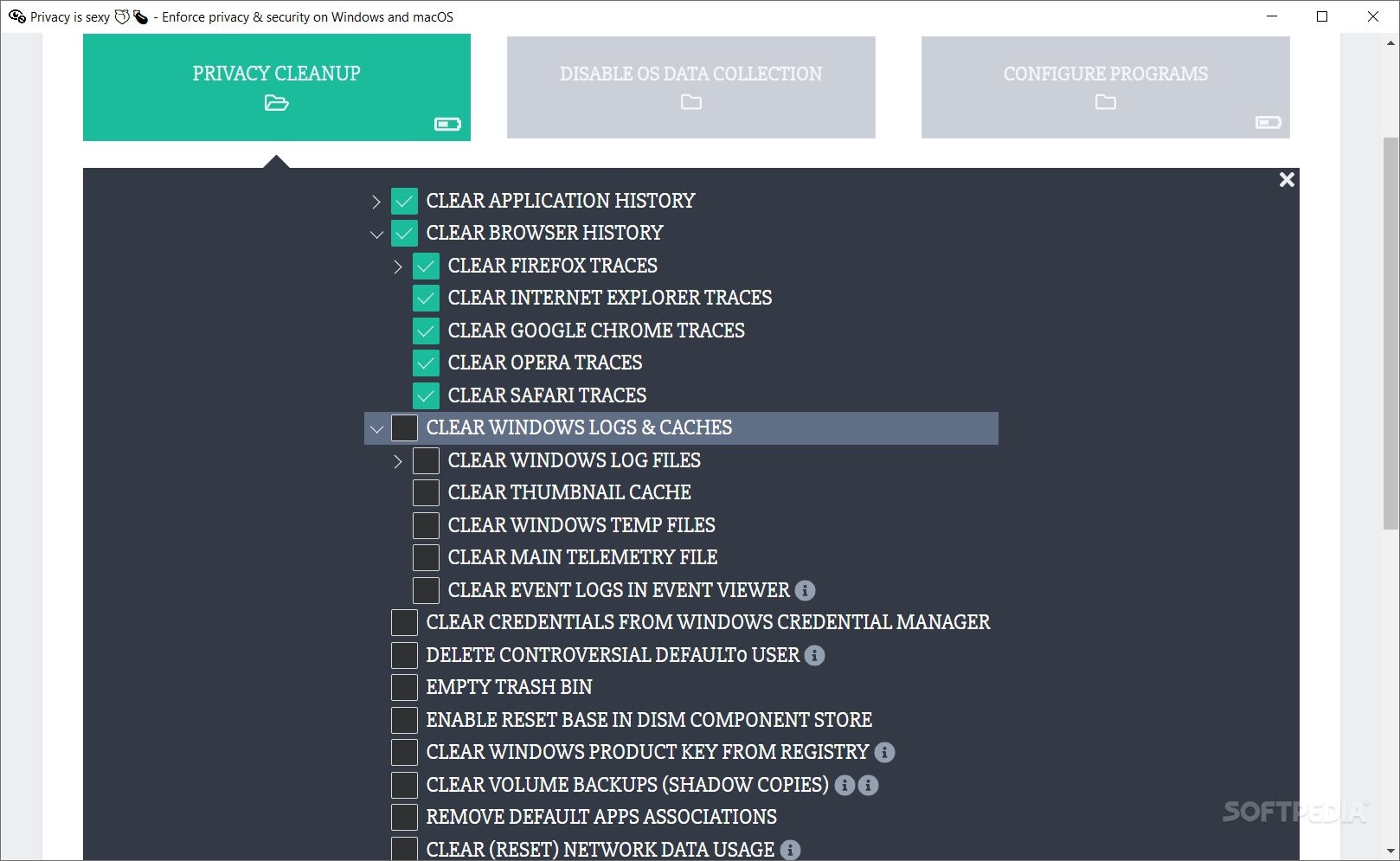The image size is (1400, 861).
Task: Click Remove Default Apps Associations label
Action: pyautogui.click(x=601, y=817)
